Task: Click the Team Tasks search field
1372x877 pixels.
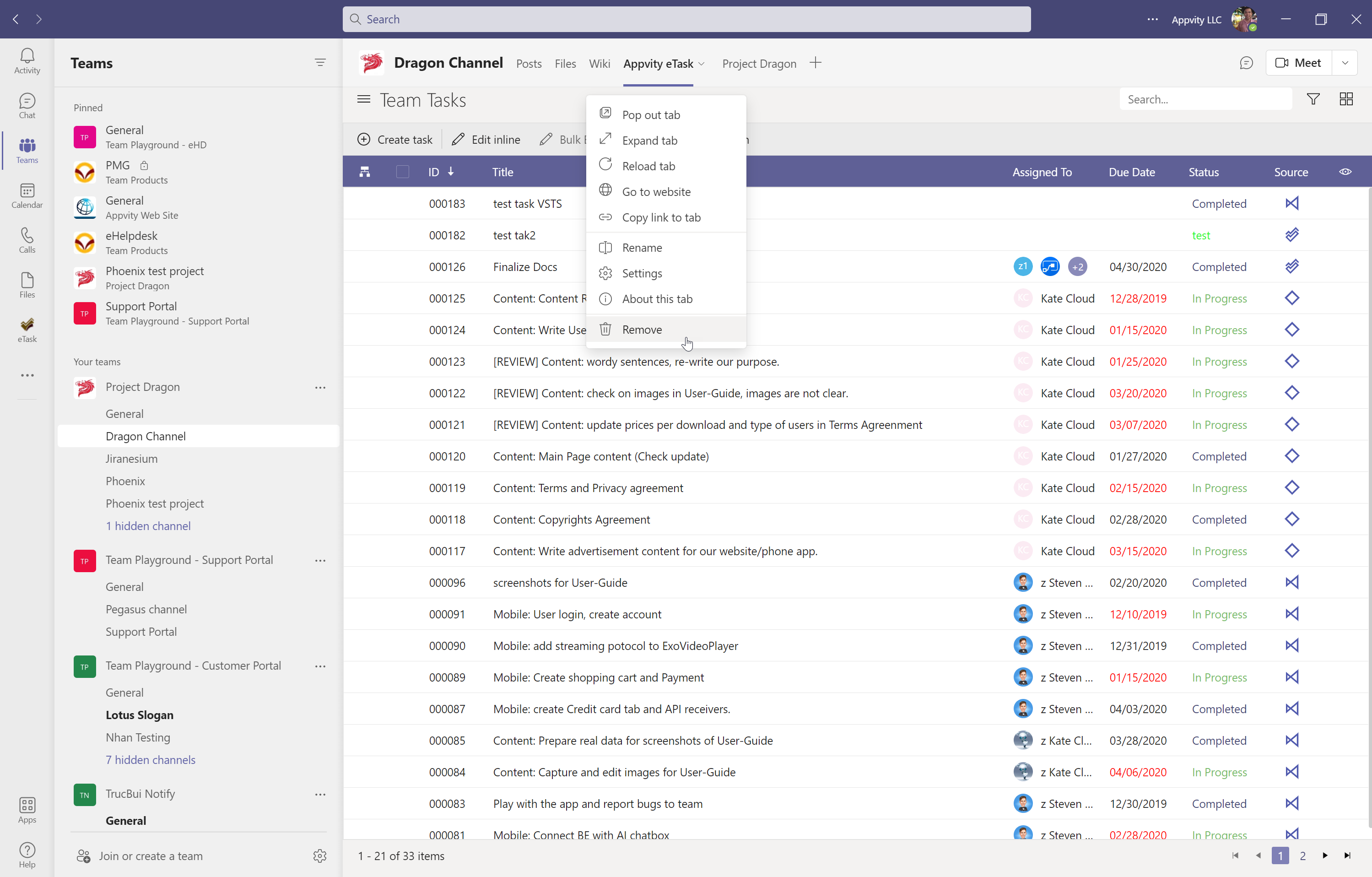Action: (1205, 98)
